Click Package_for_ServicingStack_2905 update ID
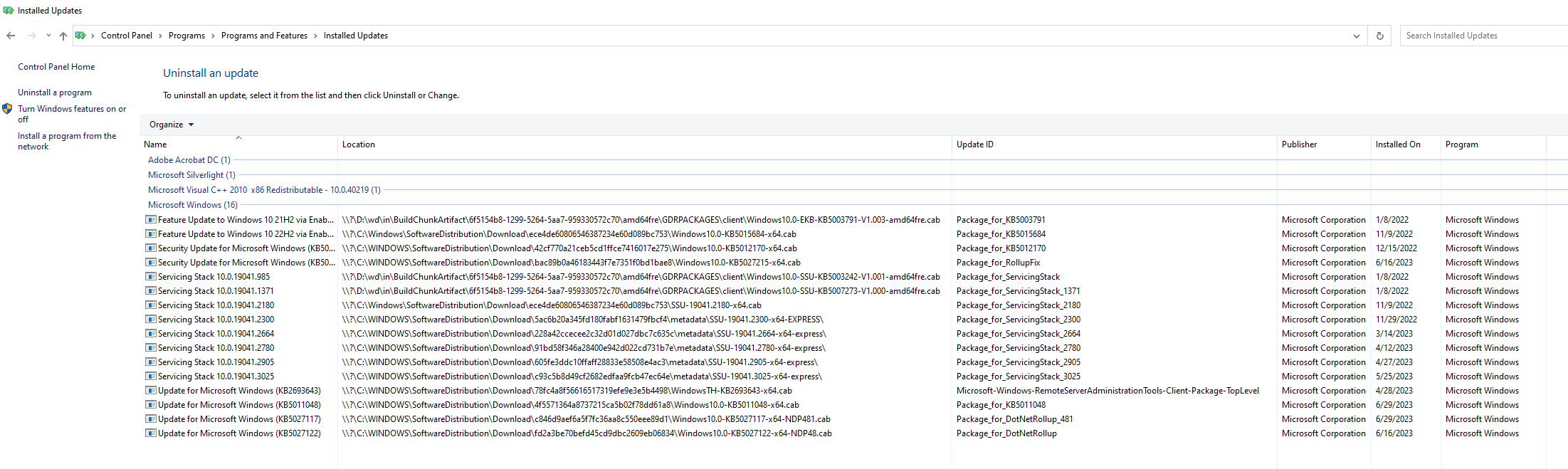 click(x=1019, y=362)
